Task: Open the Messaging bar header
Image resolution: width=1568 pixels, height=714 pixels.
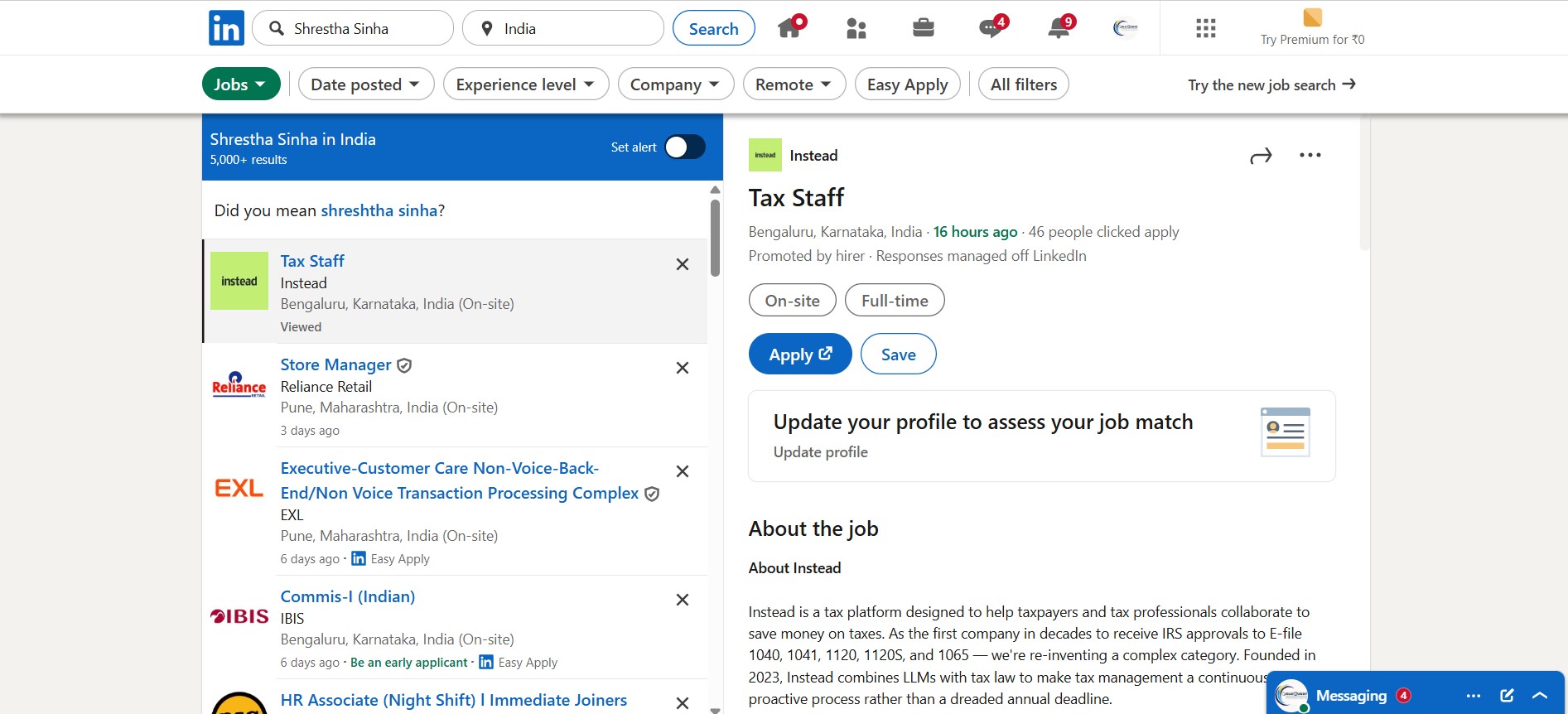Action: click(1415, 694)
